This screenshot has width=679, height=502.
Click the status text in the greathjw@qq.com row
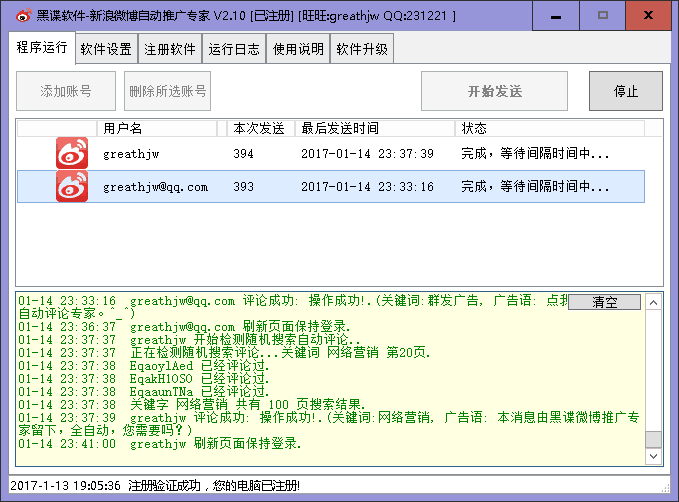point(535,187)
